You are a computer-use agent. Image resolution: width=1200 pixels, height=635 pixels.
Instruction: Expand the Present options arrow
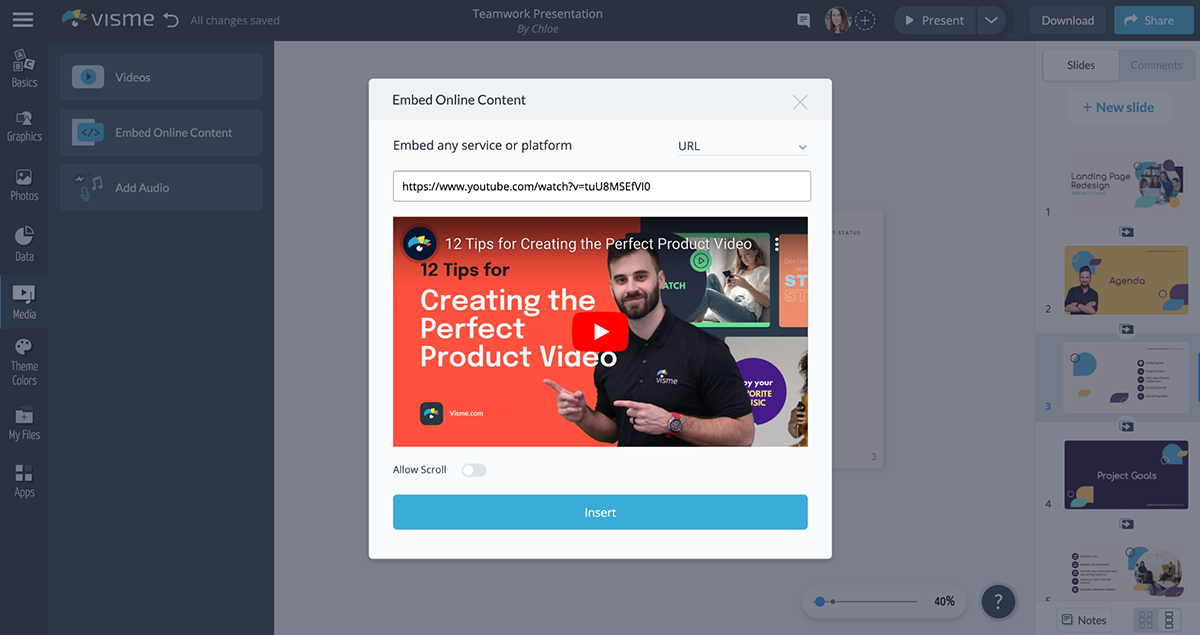coord(990,20)
